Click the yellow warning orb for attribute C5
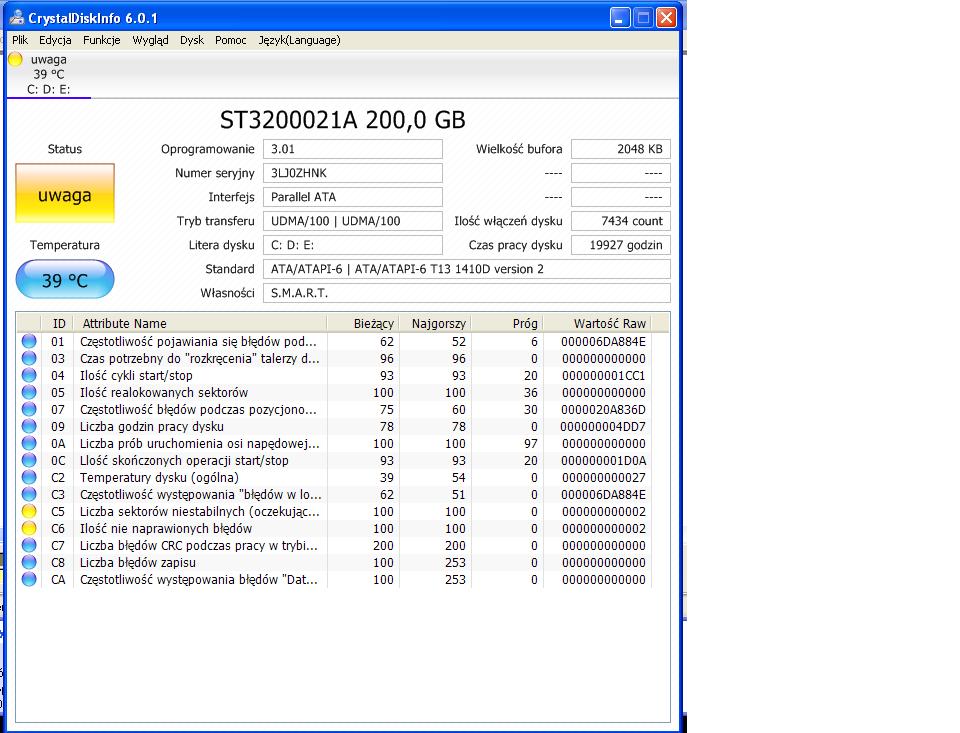960x733 pixels. point(29,511)
